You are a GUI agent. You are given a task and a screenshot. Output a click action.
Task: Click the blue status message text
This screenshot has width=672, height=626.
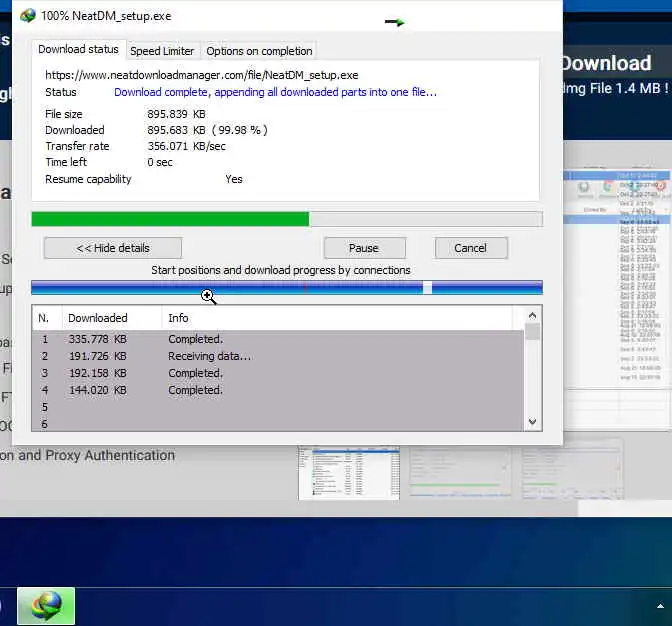(276, 93)
